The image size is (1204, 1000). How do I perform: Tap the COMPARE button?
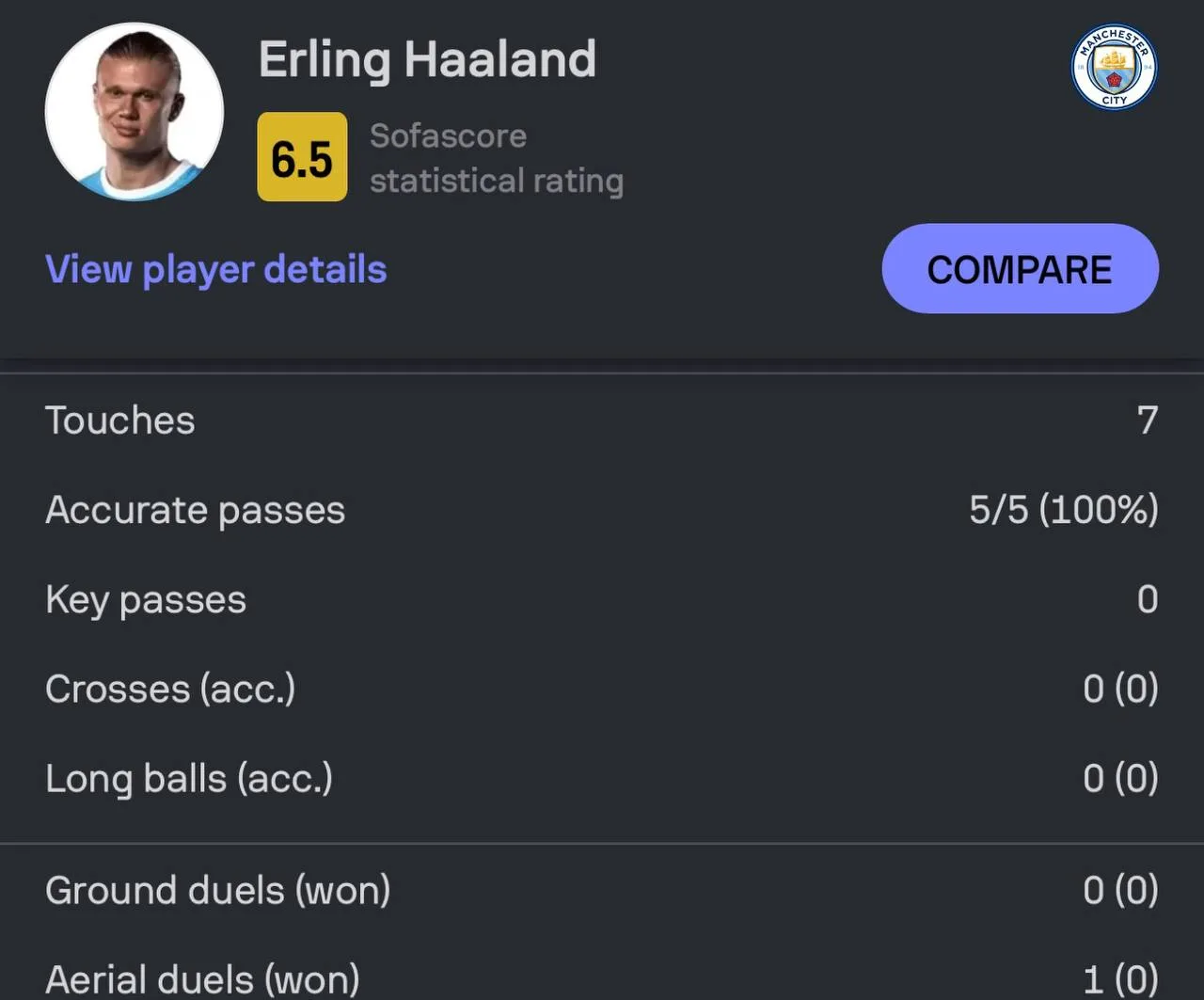(x=1021, y=269)
